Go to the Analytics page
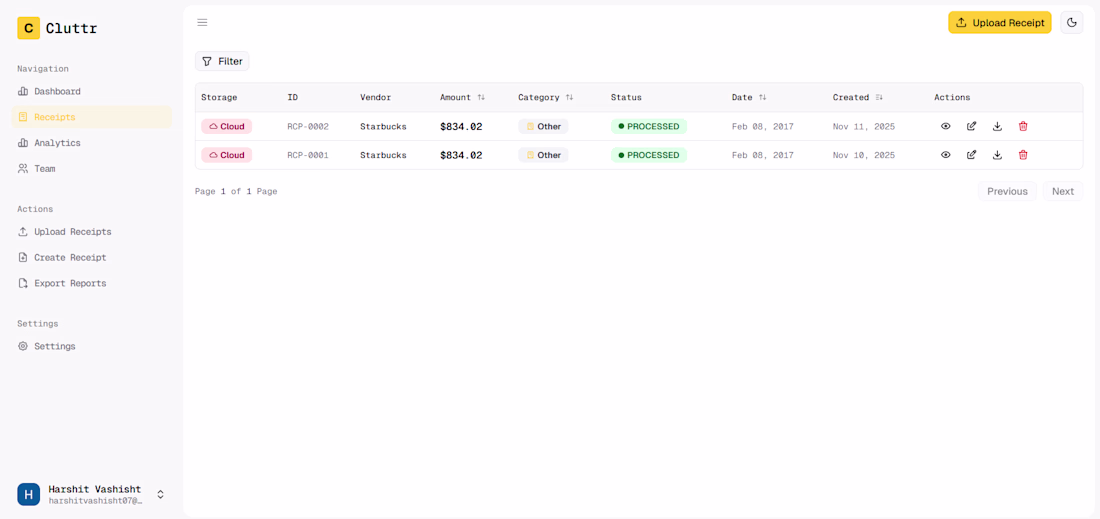The image size is (1100, 519). pyautogui.click(x=91, y=143)
